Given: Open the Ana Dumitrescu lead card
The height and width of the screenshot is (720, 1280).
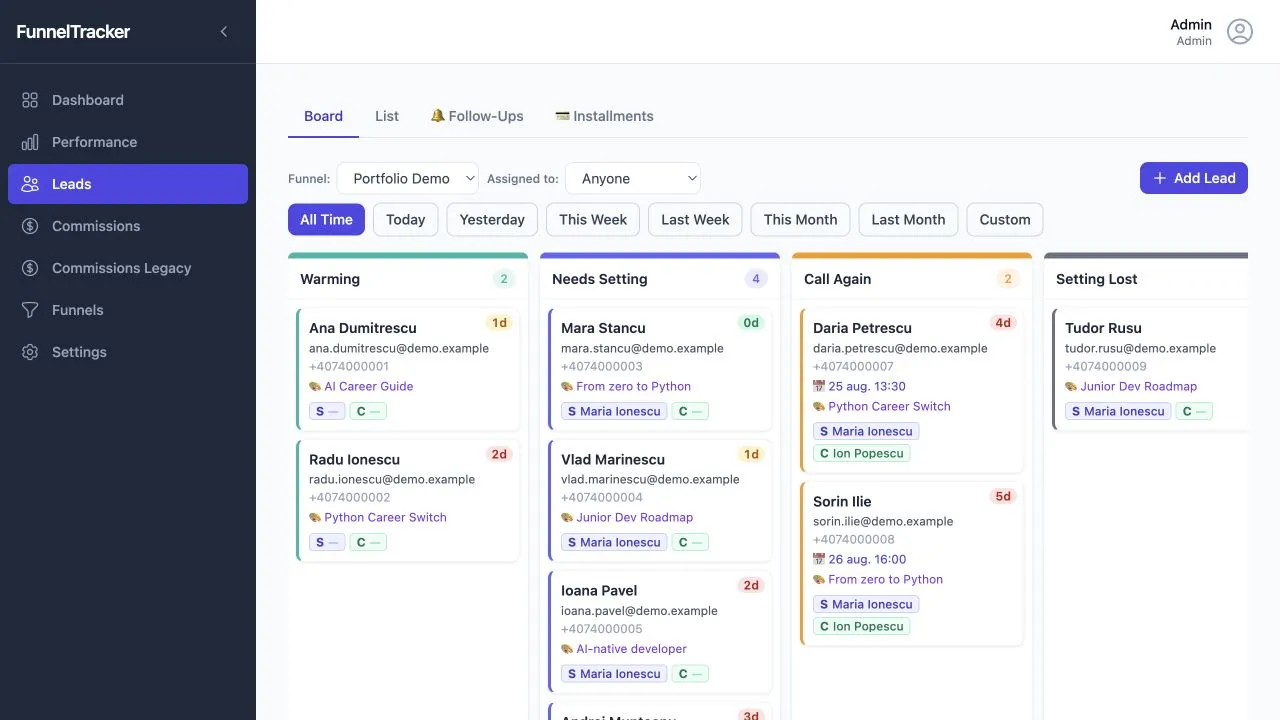Looking at the screenshot, I should tap(408, 369).
